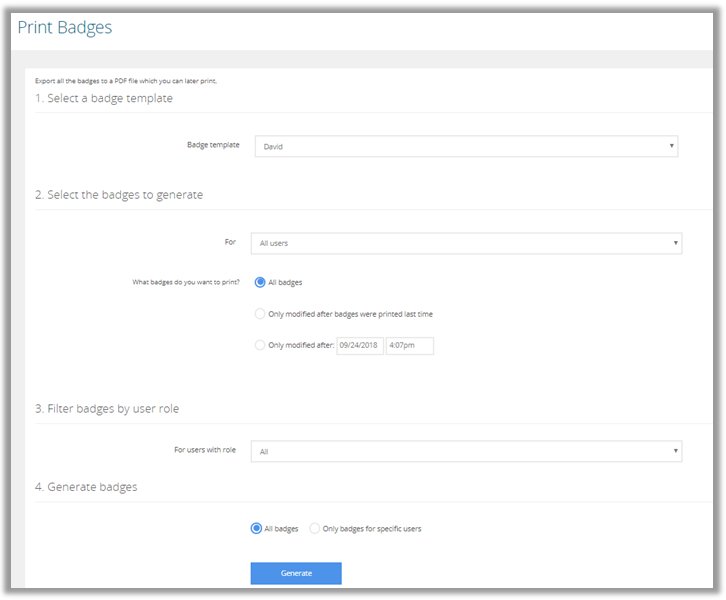
Task: Select All badges radio in Generate badges section
Action: pos(256,528)
